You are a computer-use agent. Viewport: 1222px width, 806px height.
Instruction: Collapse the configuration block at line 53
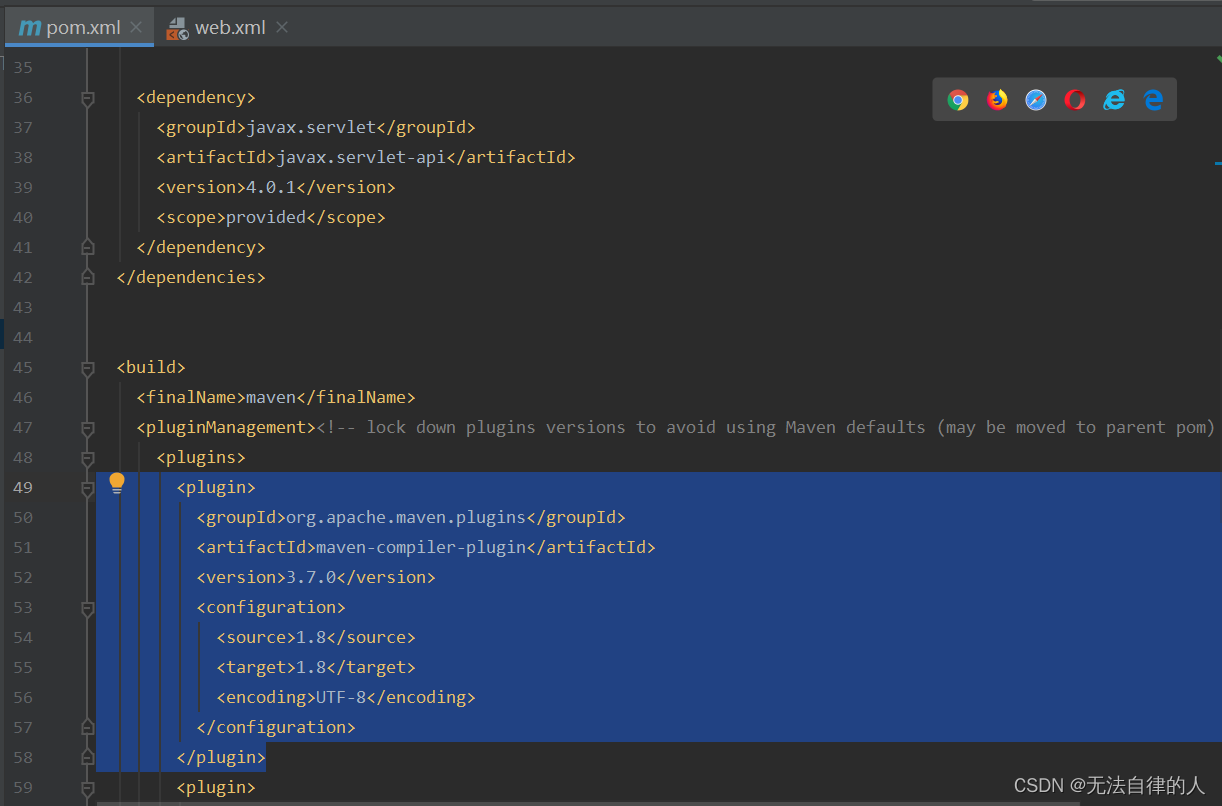point(87,607)
